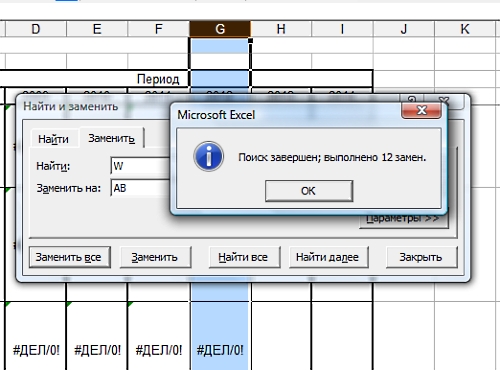
Task: Focus the Заменить на input field
Action: pyautogui.click(x=140, y=188)
